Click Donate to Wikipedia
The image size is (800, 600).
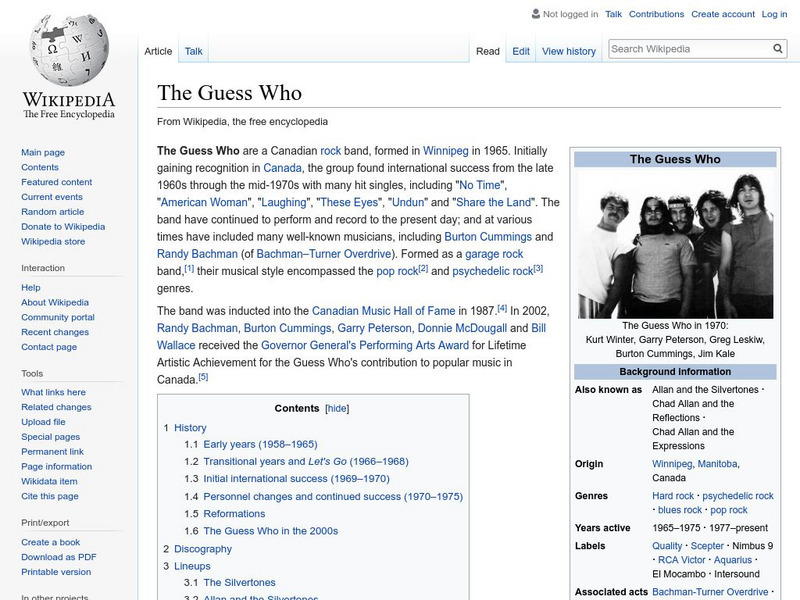[63, 227]
